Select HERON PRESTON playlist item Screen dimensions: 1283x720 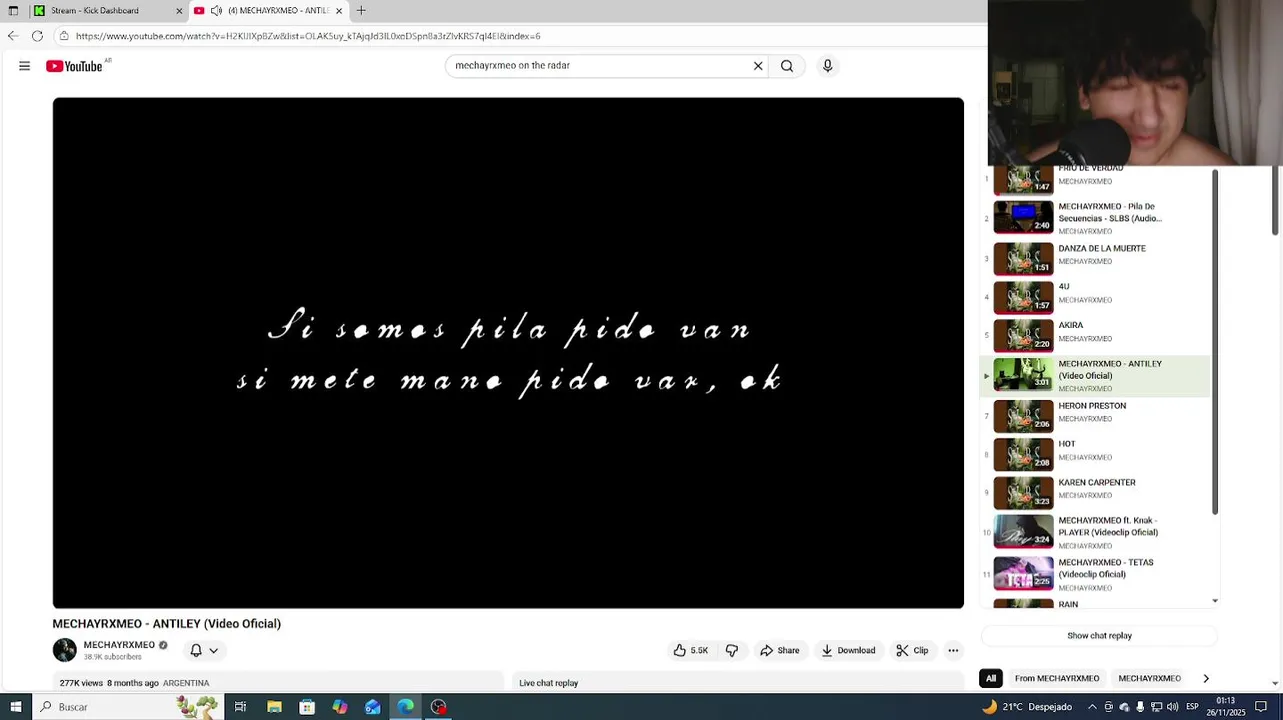click(1096, 416)
